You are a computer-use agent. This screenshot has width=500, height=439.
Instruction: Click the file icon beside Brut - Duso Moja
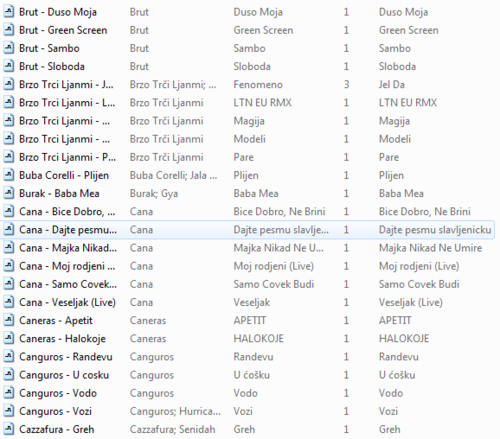click(x=9, y=12)
